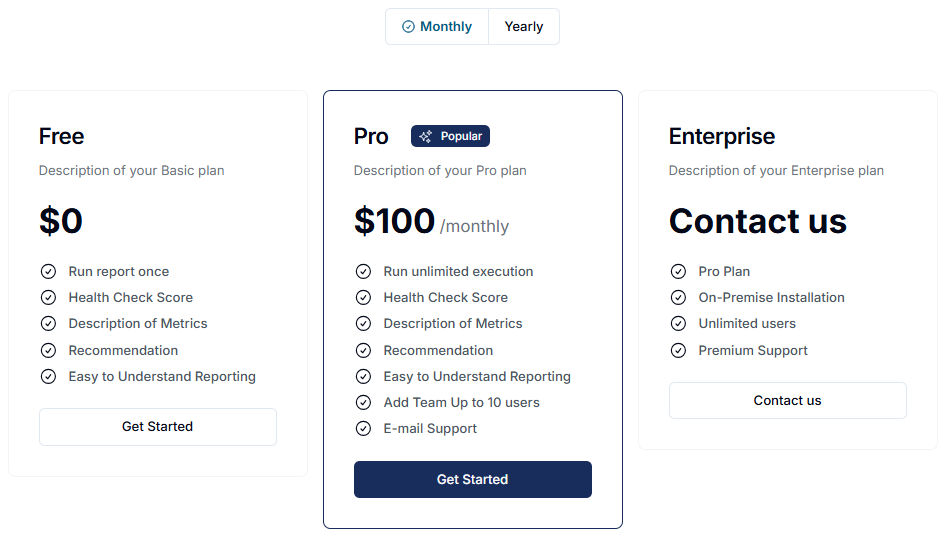
Task: Click the Pro plan title
Action: 371,137
